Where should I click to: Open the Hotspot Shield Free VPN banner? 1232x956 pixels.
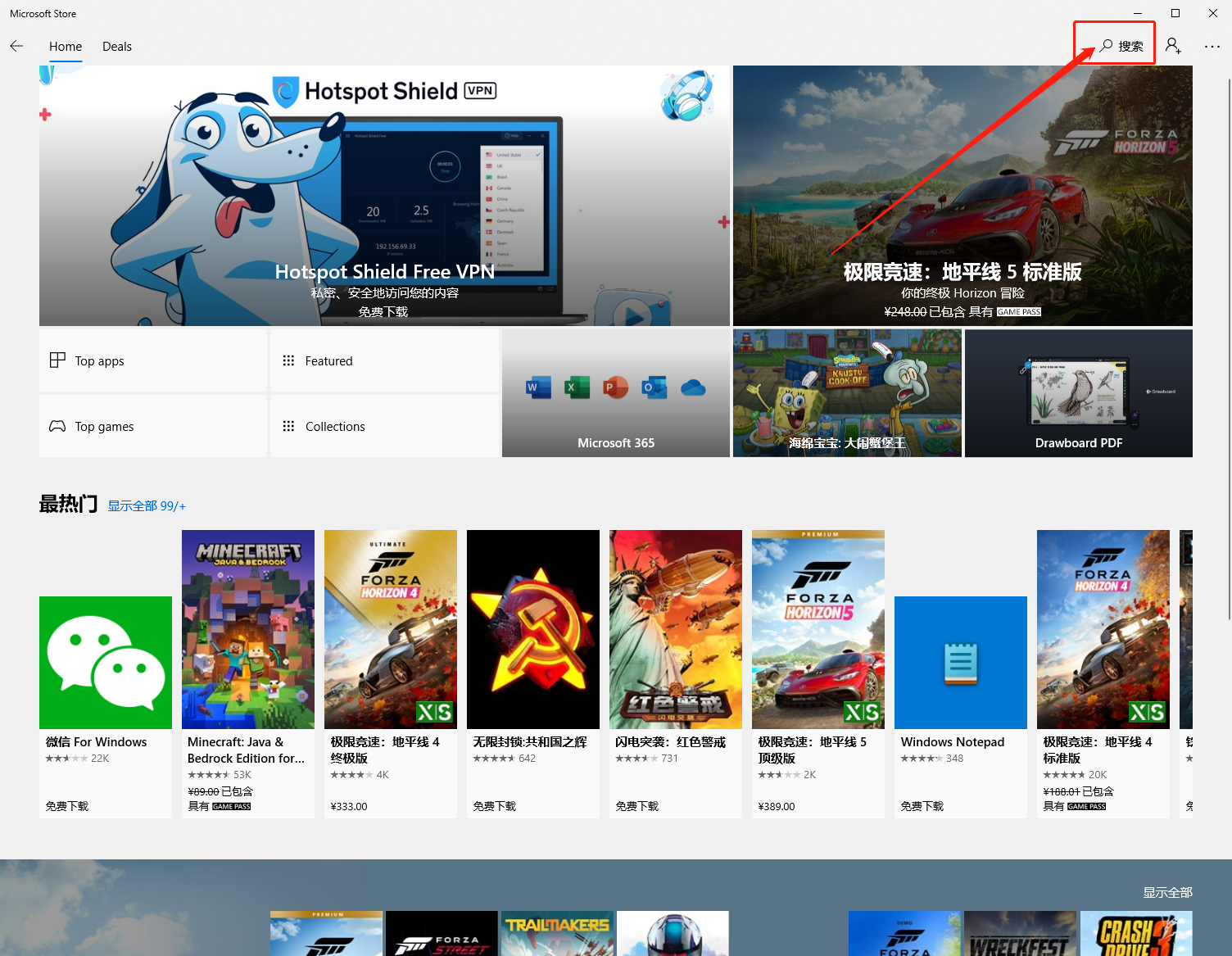[x=384, y=196]
